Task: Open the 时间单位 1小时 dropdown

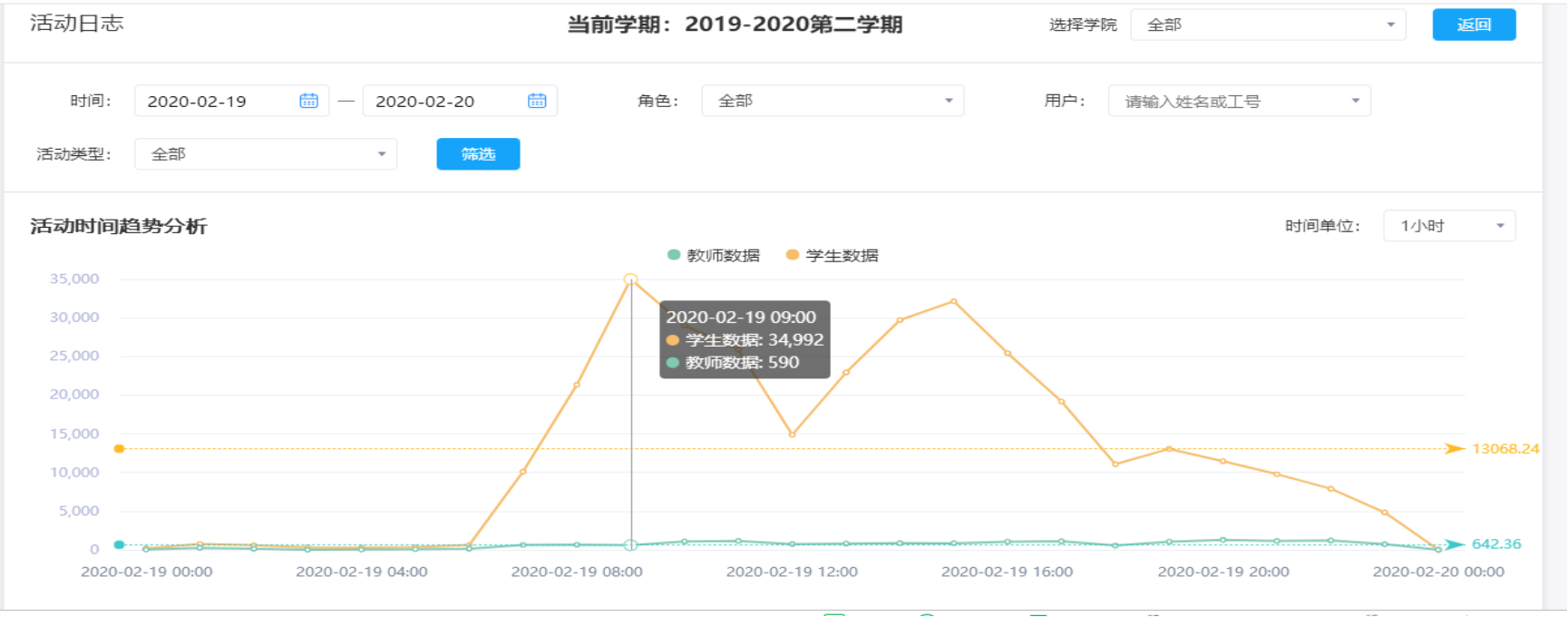Action: 1448,226
